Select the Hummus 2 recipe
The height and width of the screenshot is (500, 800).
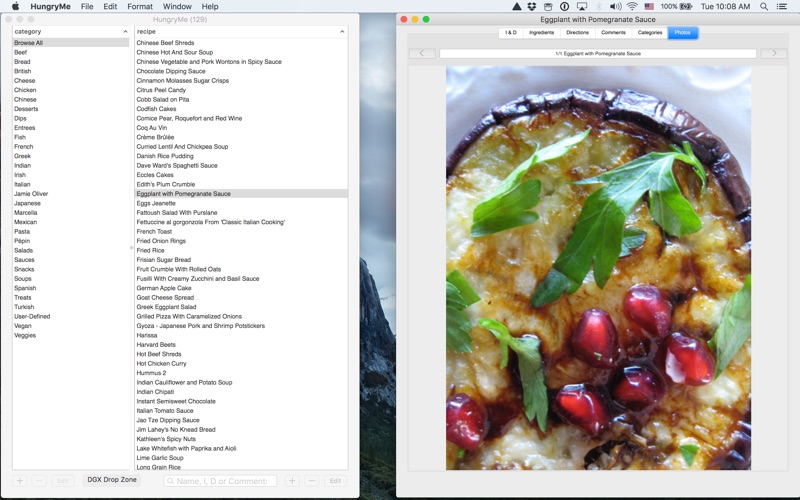[241, 373]
